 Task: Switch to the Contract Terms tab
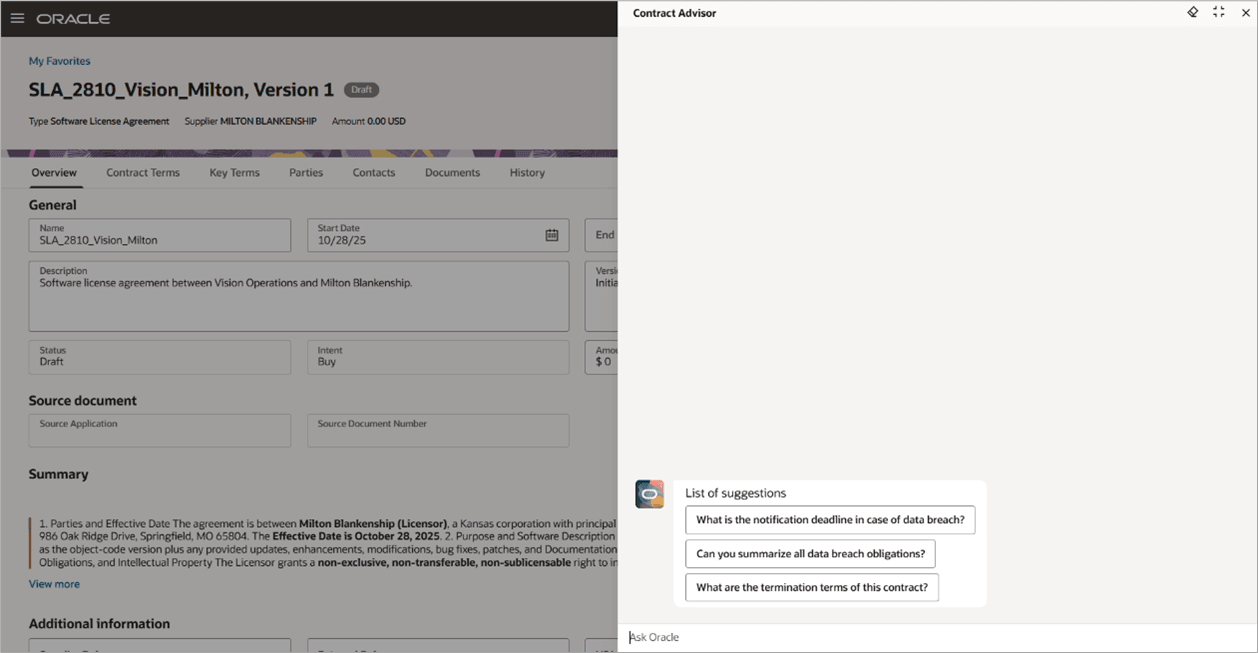click(x=143, y=172)
